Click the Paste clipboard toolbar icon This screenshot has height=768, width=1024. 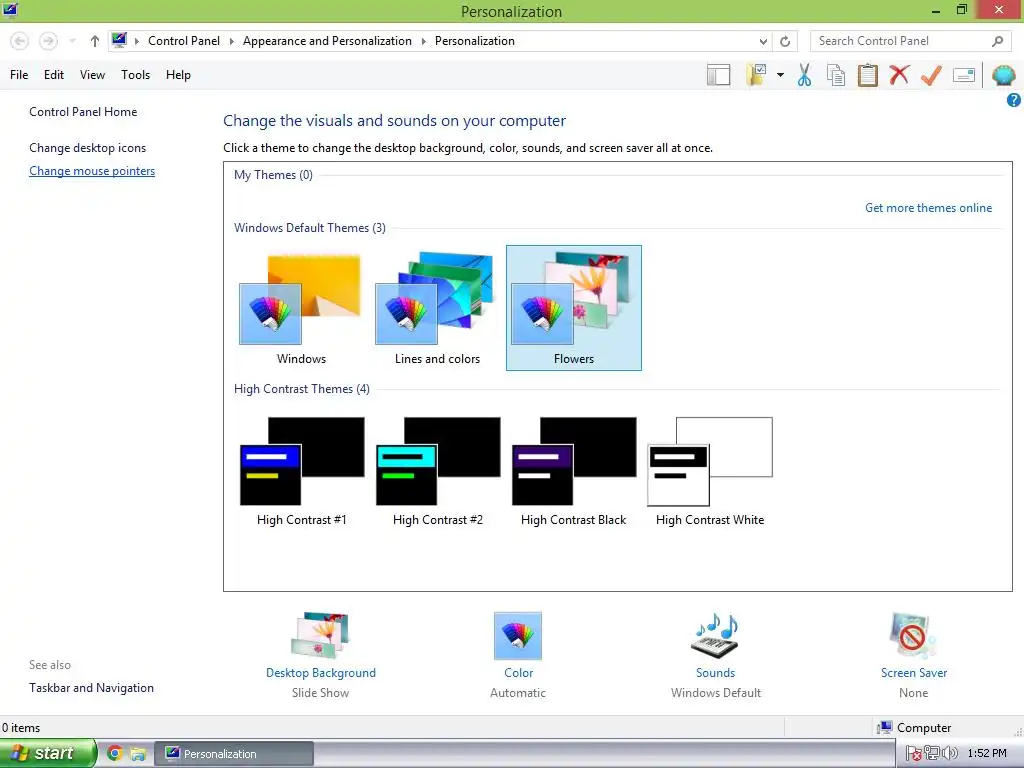click(867, 75)
